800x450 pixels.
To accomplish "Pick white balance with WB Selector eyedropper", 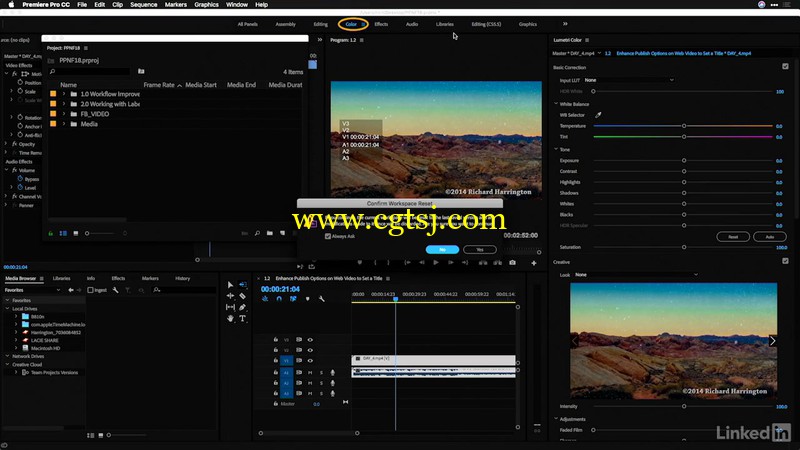I will point(598,115).
